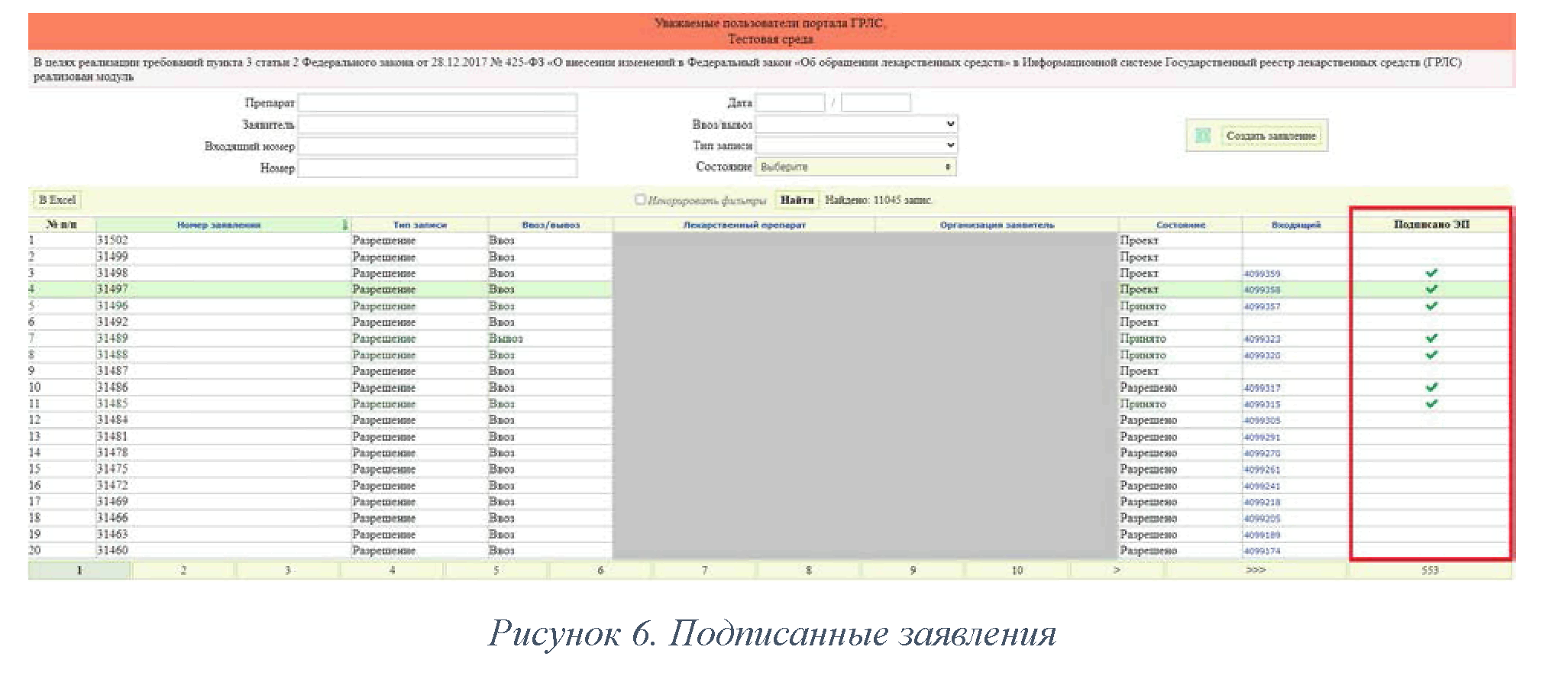Click into the Препарат input field
The height and width of the screenshot is (676, 1568).
pos(437,102)
